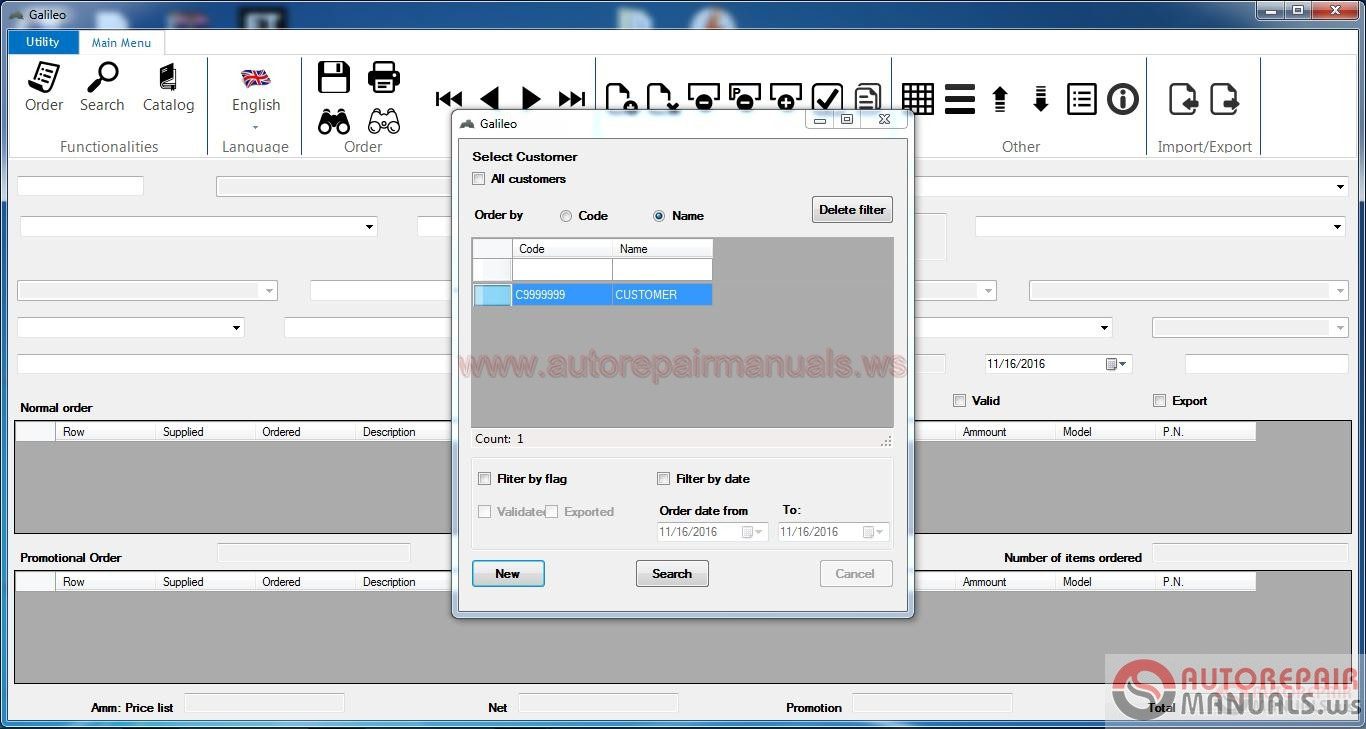Tick the Validated checkbox in the dialog
1366x729 pixels.
pyautogui.click(x=485, y=512)
